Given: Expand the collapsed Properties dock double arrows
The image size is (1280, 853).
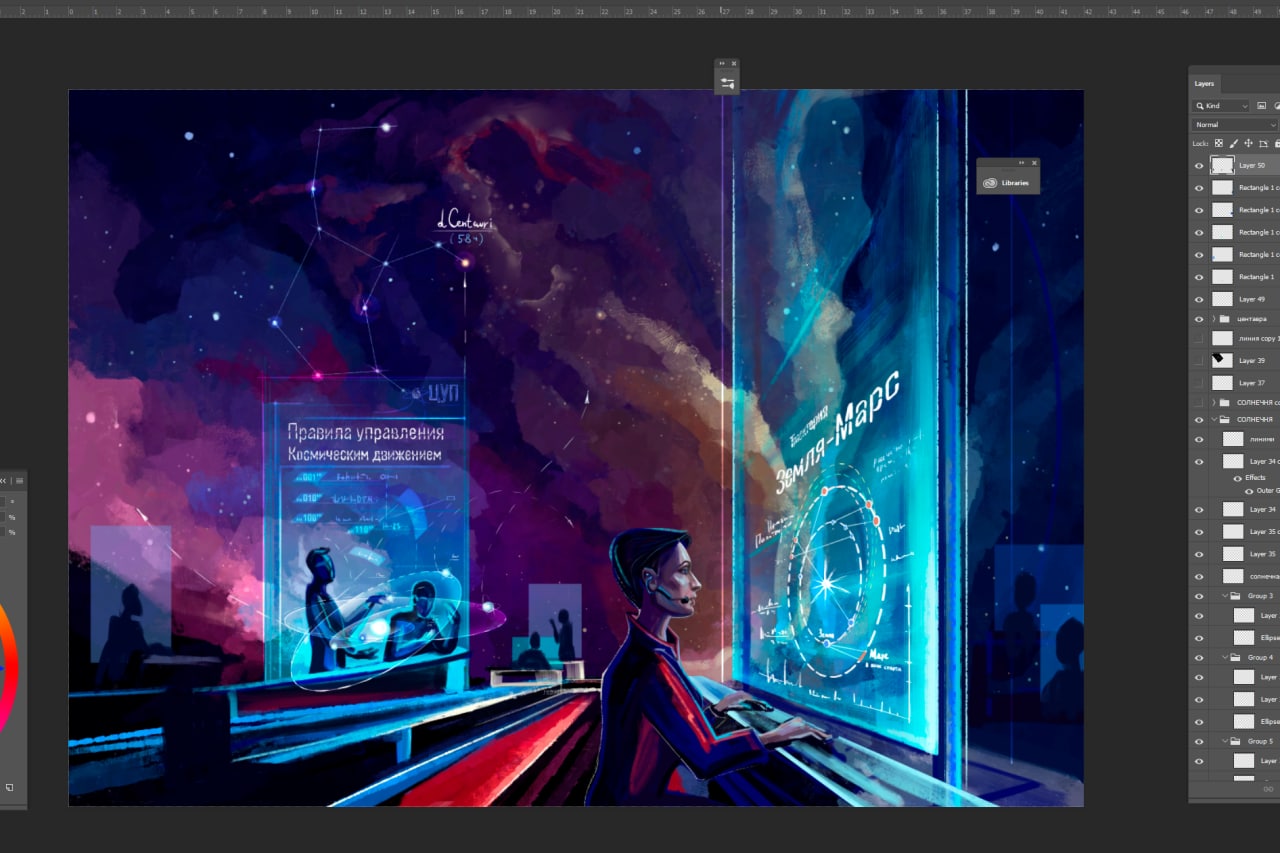Looking at the screenshot, I should 722,63.
